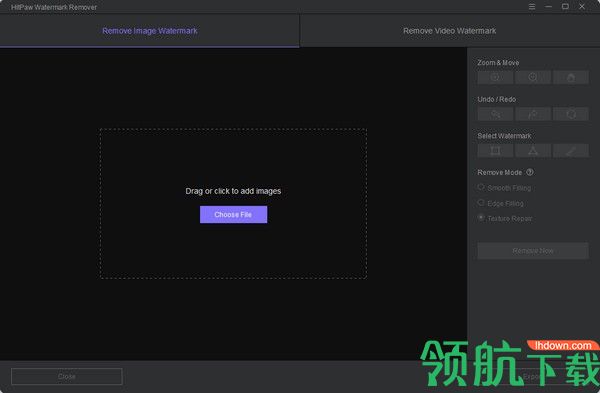The width and height of the screenshot is (600, 393).
Task: Close the window with the X button
Action: [582, 7]
